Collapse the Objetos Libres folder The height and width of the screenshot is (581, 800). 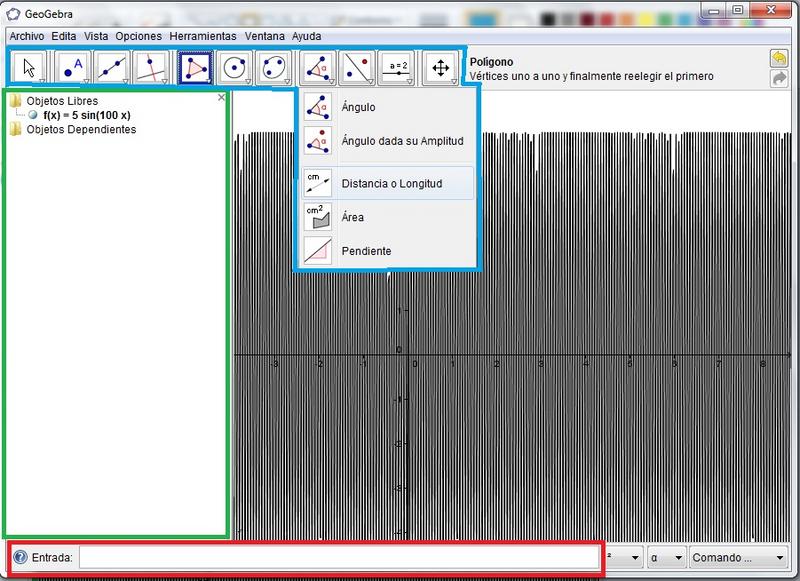click(15, 101)
